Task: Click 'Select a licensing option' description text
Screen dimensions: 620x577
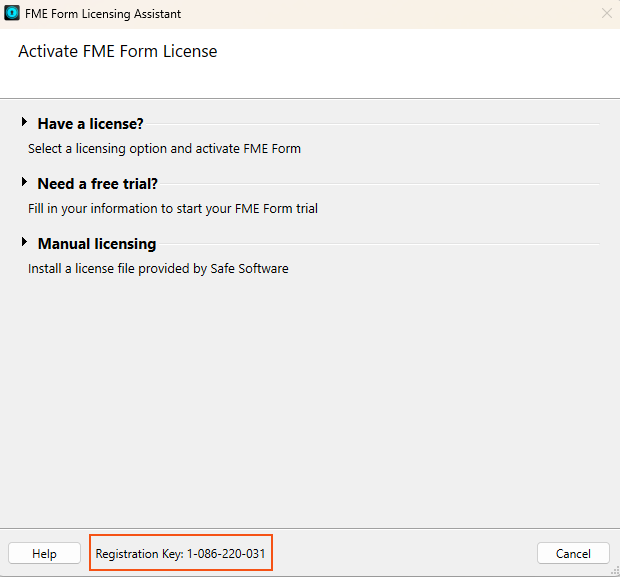Action: click(x=164, y=149)
